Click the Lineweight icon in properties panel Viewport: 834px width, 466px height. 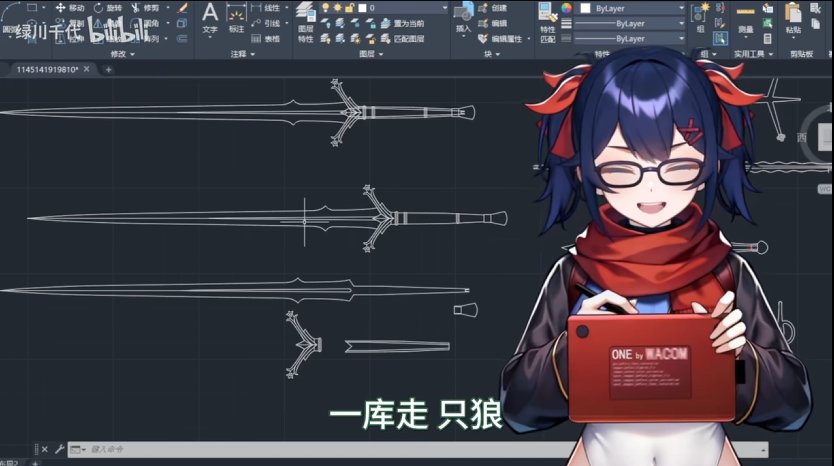coord(566,23)
